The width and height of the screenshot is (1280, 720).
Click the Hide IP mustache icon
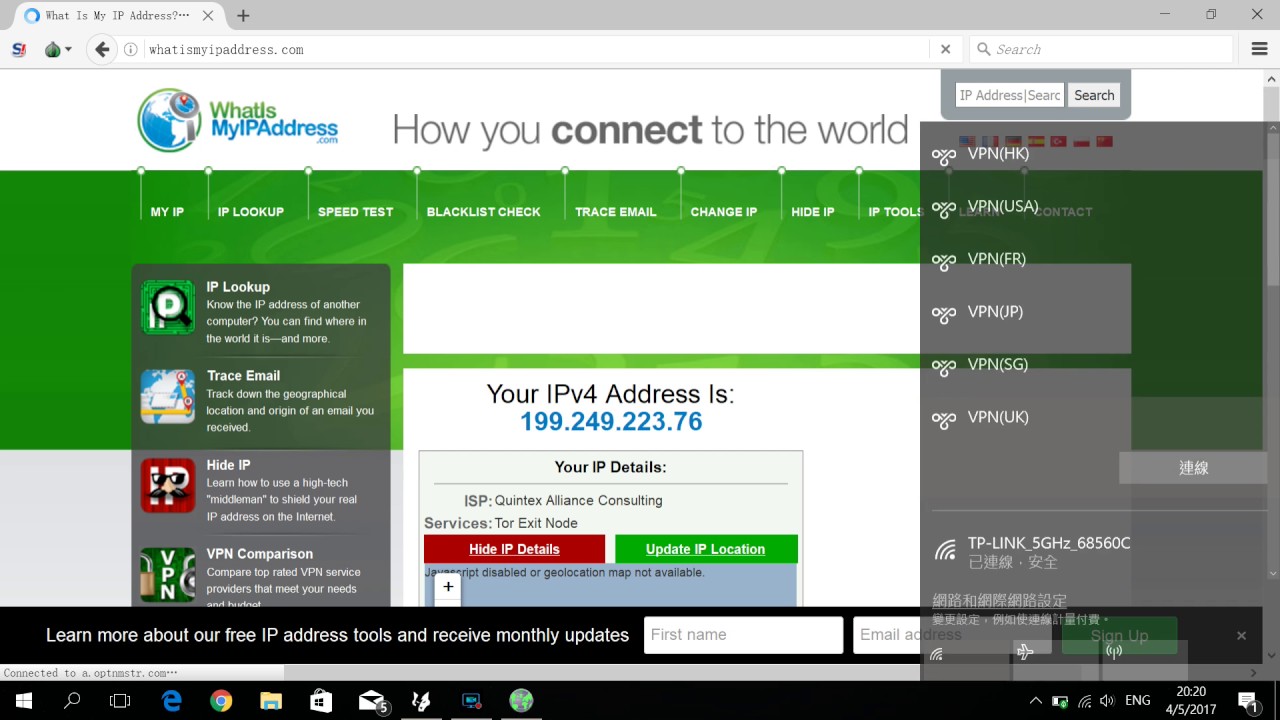coord(168,485)
